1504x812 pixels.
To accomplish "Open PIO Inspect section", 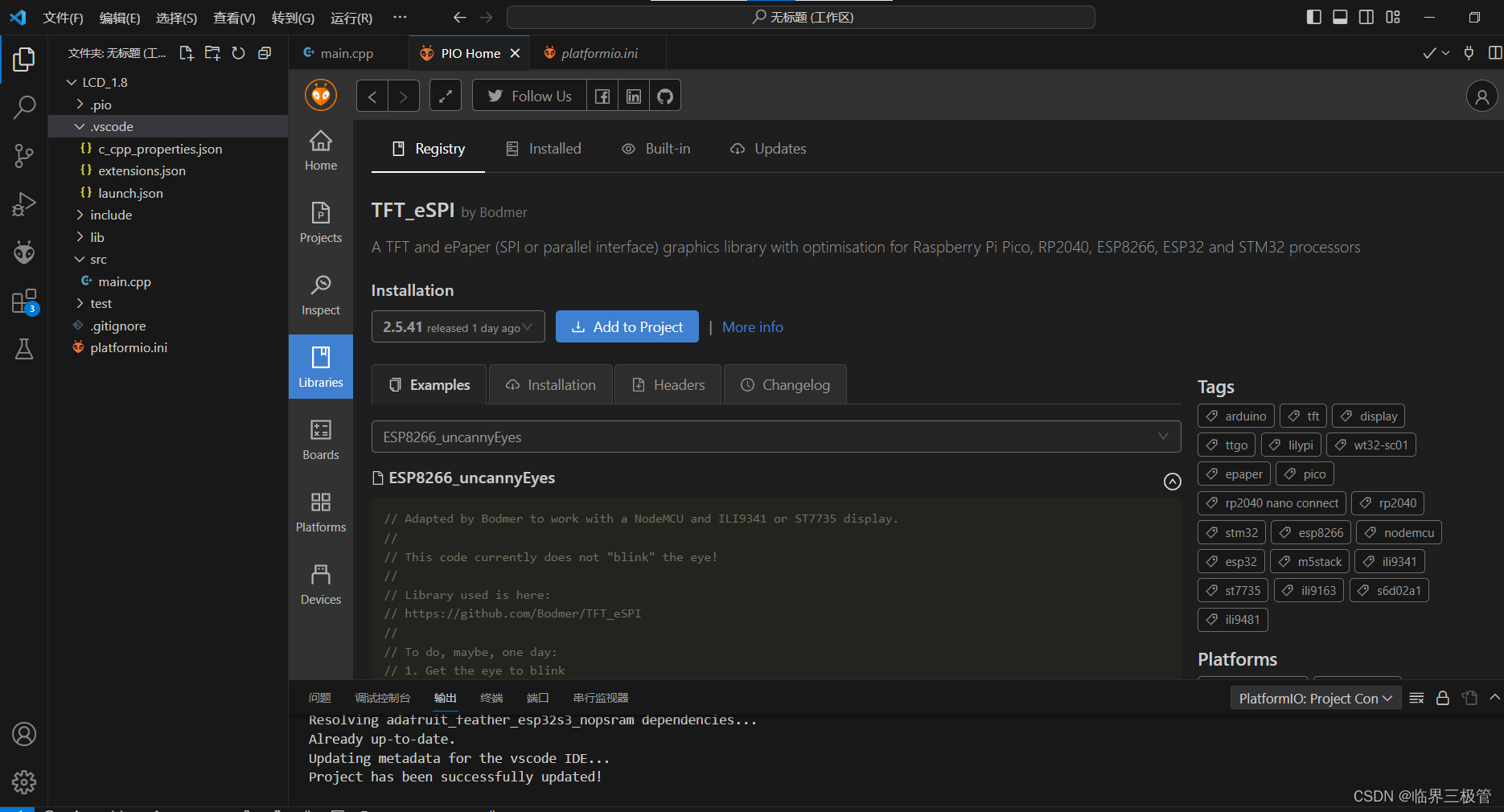I will pos(321,295).
